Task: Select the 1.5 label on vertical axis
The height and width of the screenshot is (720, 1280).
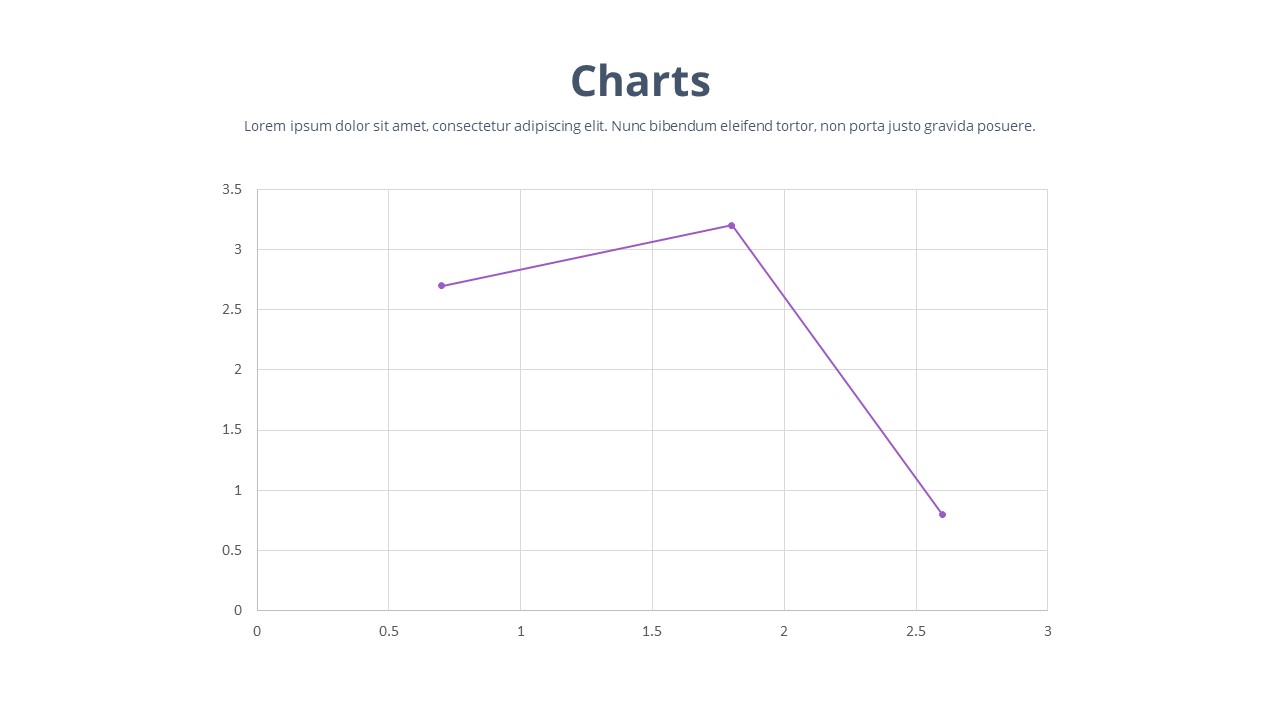Action: click(232, 430)
